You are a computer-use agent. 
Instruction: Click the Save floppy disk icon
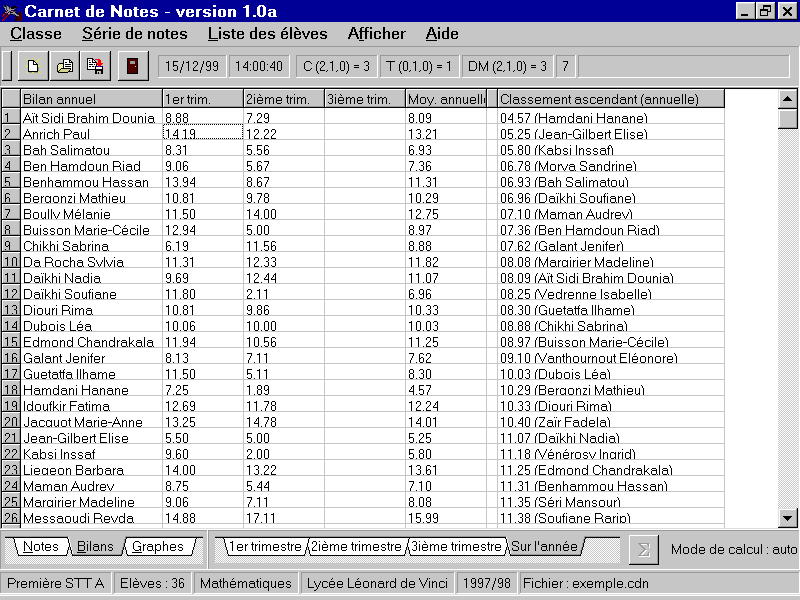click(95, 67)
